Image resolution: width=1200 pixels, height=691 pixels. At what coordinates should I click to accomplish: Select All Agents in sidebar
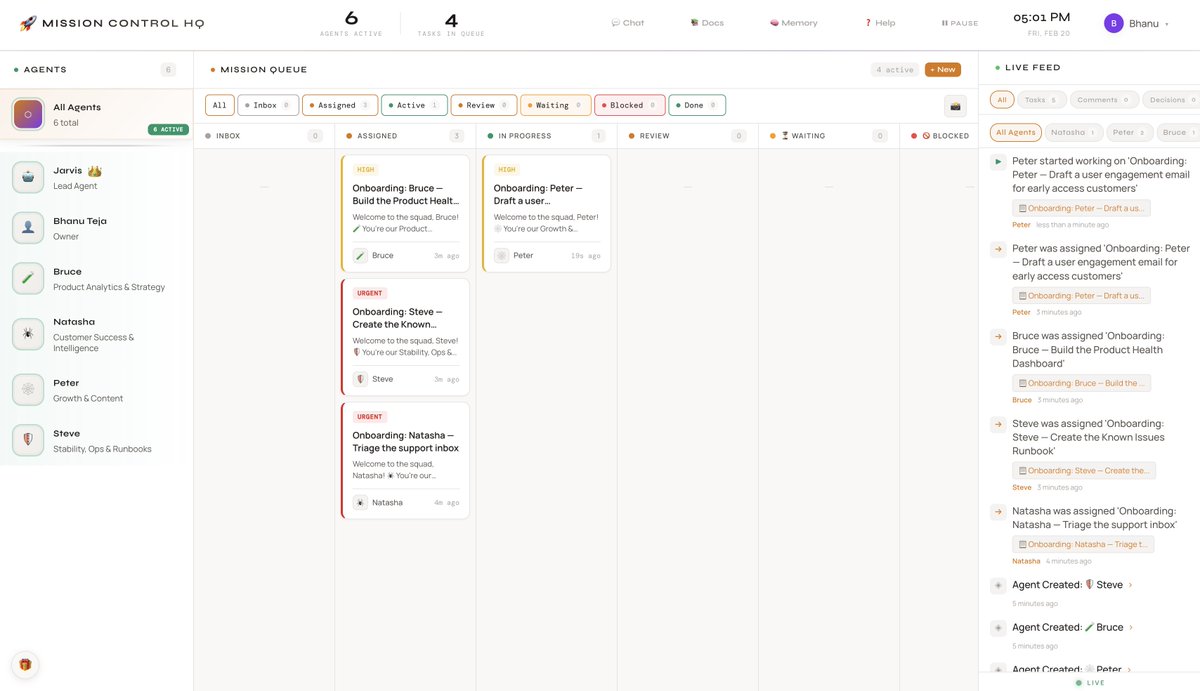coord(96,115)
